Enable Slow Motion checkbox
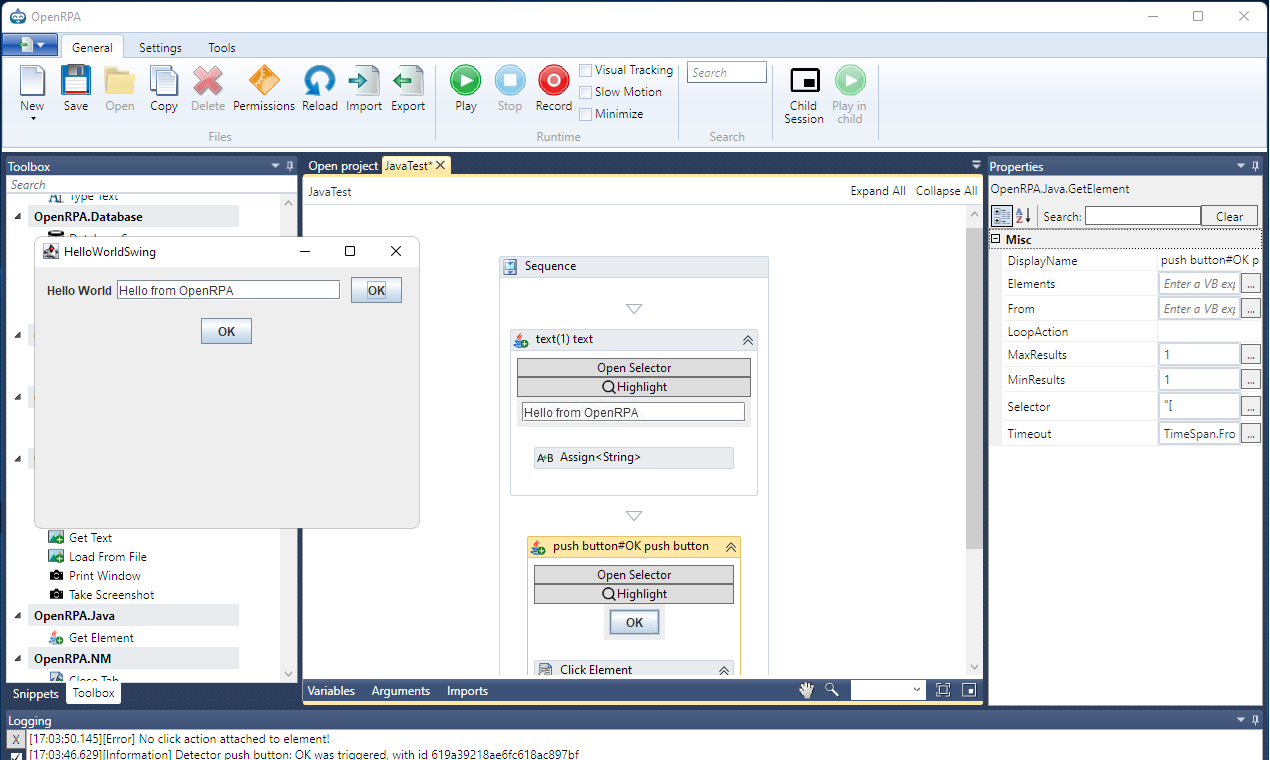The image size is (1270, 760). tap(586, 92)
